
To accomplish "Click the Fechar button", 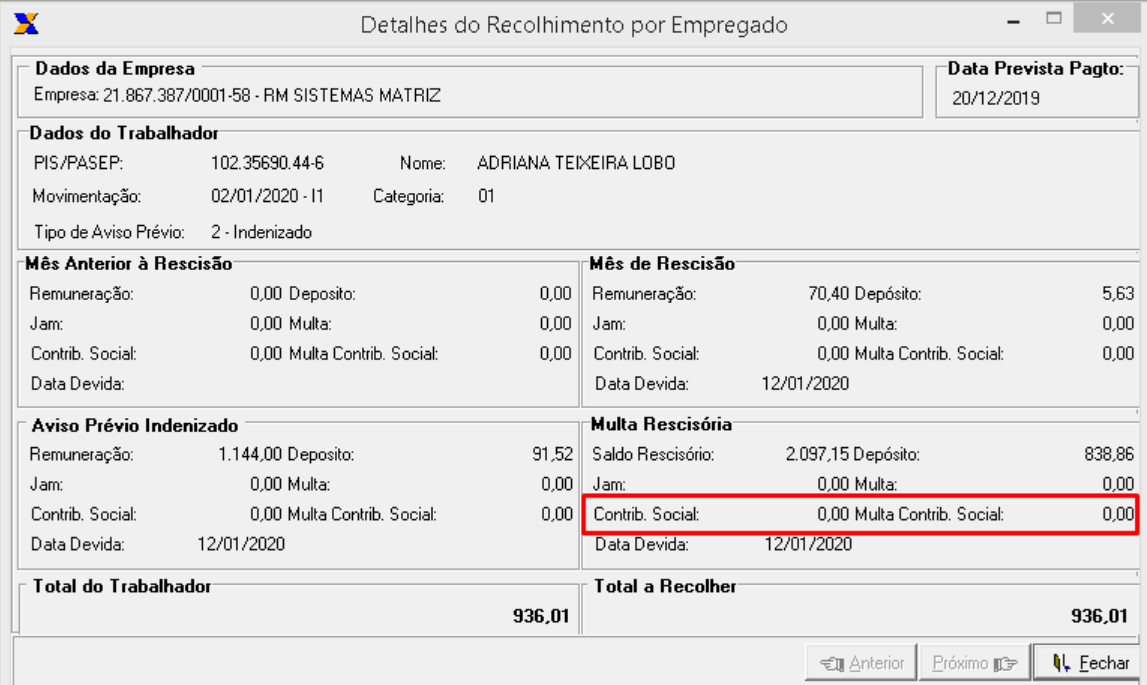I will tap(1087, 663).
